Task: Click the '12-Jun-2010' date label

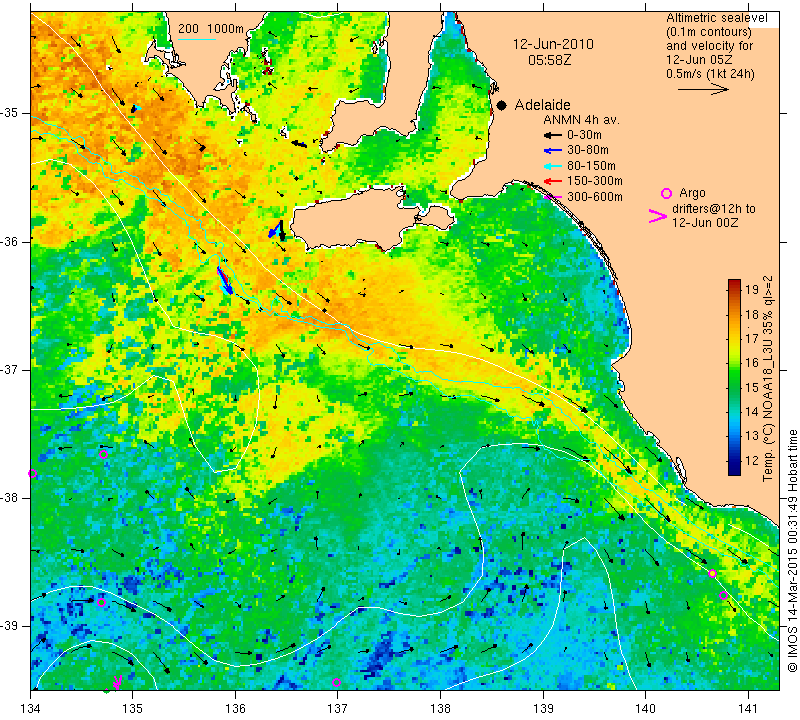Action: pyautogui.click(x=553, y=44)
